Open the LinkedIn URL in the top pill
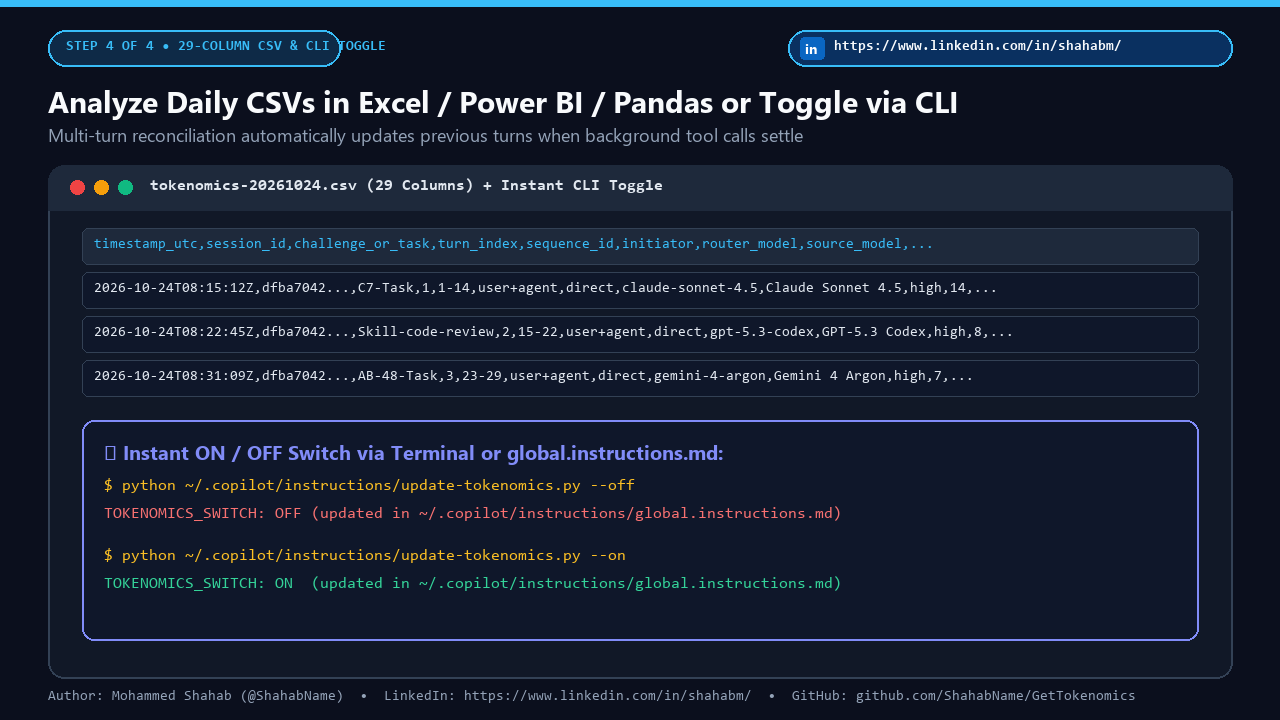 (x=977, y=46)
